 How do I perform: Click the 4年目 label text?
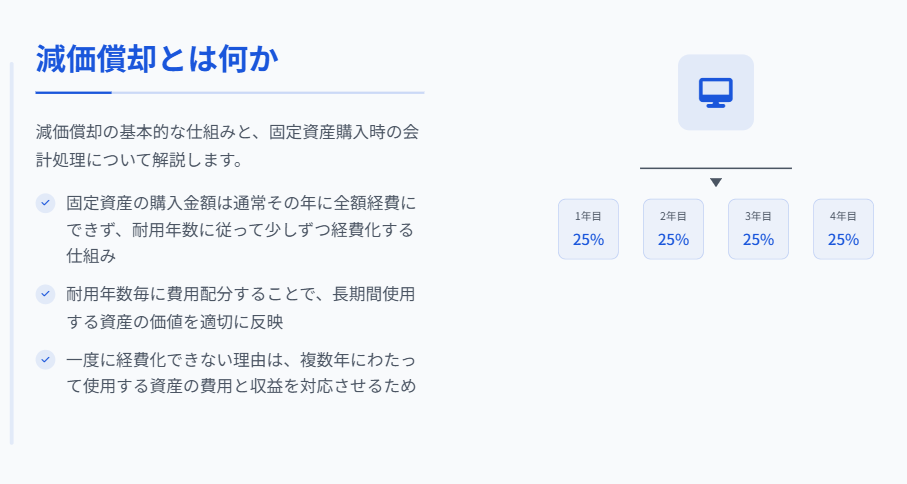pos(843,216)
